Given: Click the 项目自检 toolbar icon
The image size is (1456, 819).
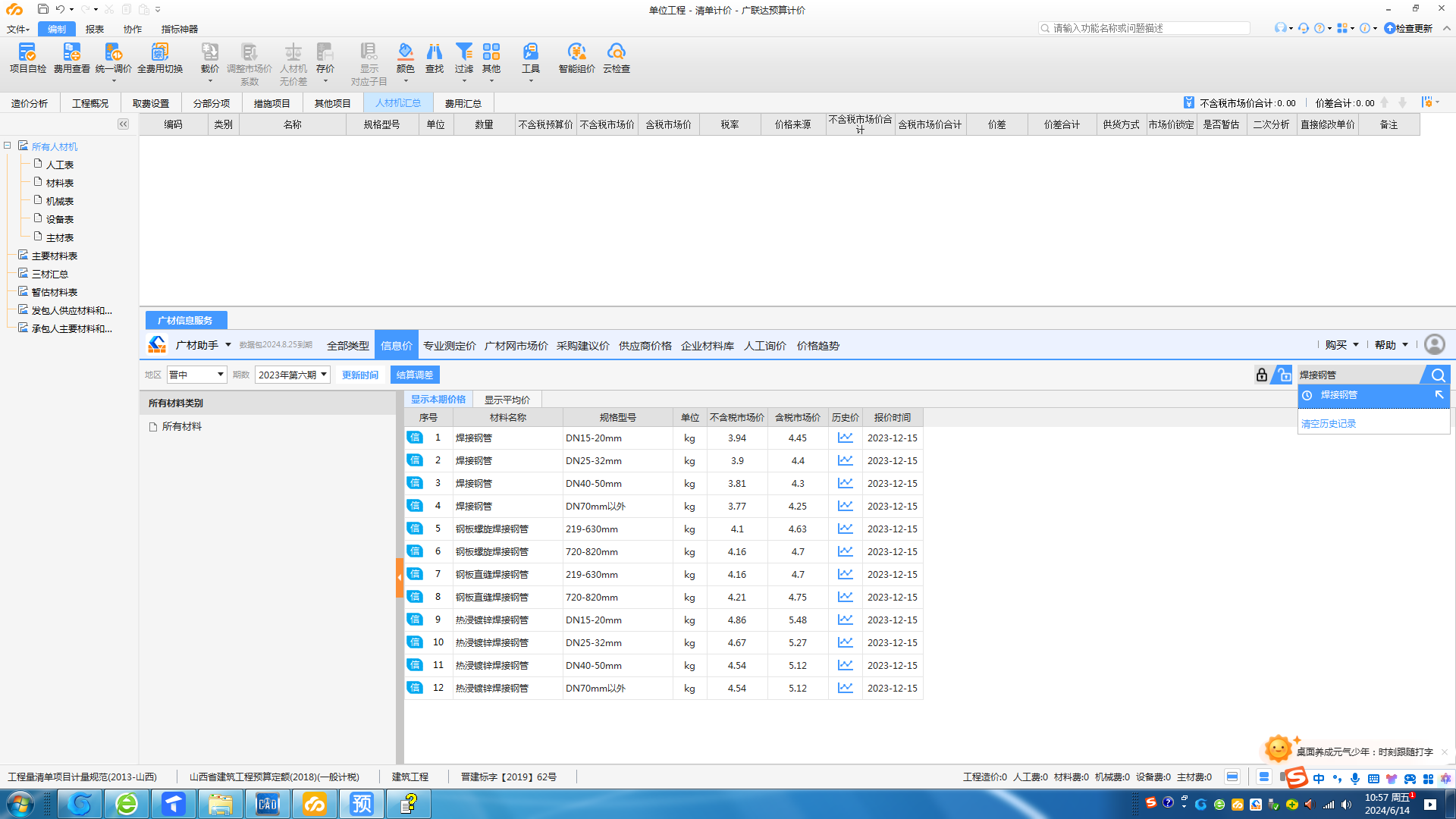Looking at the screenshot, I should [27, 58].
